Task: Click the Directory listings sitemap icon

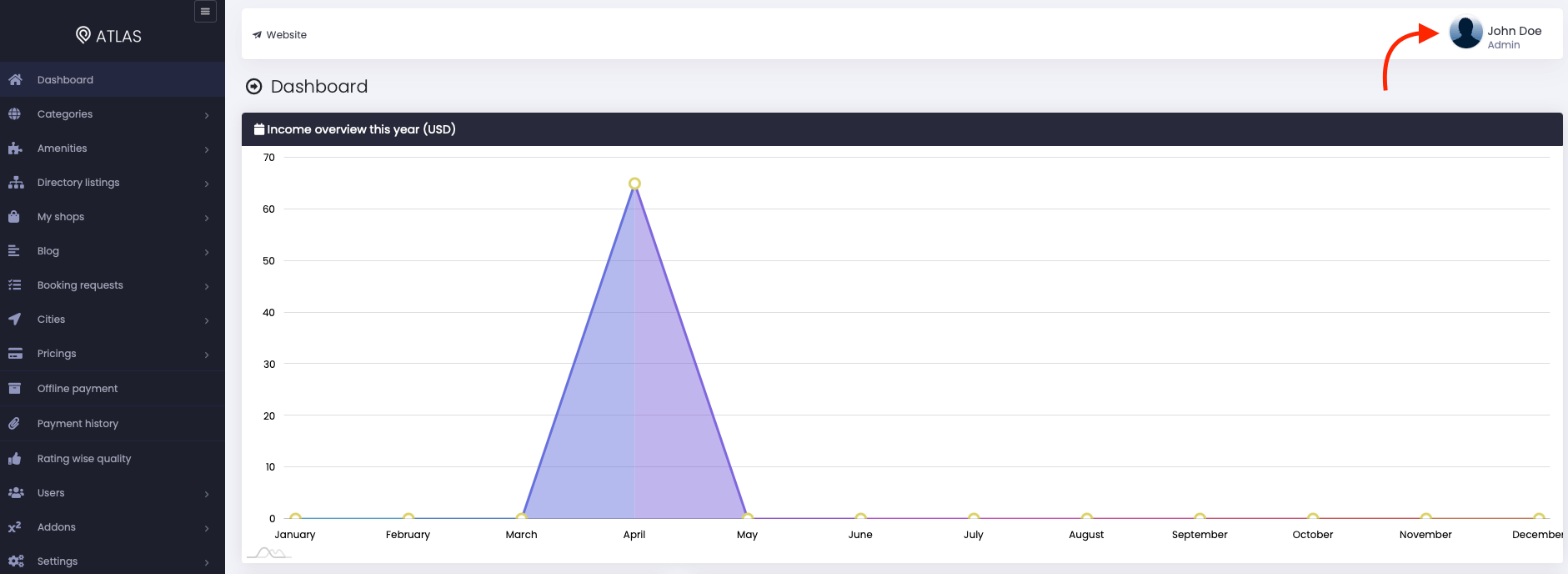Action: coord(16,183)
